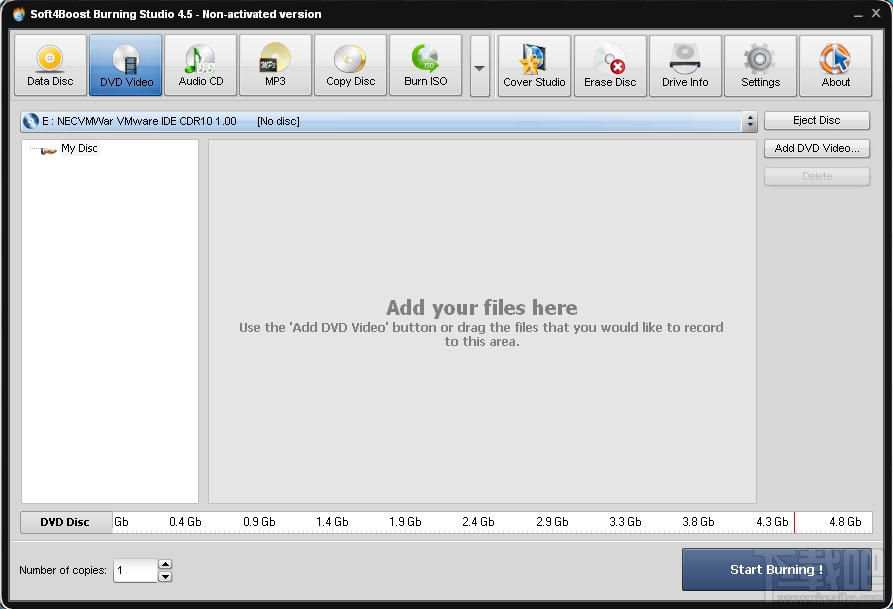Select the DVD Video mode
Image resolution: width=893 pixels, height=609 pixels.
click(126, 65)
